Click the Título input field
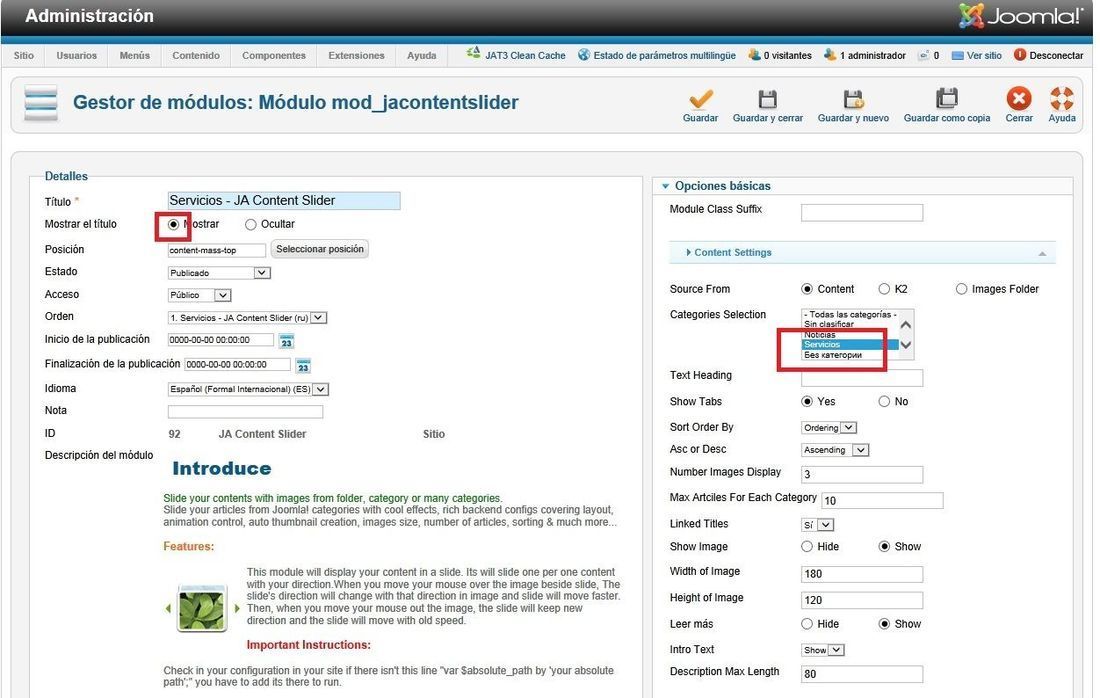This screenshot has height=698, width=1100. (x=283, y=201)
